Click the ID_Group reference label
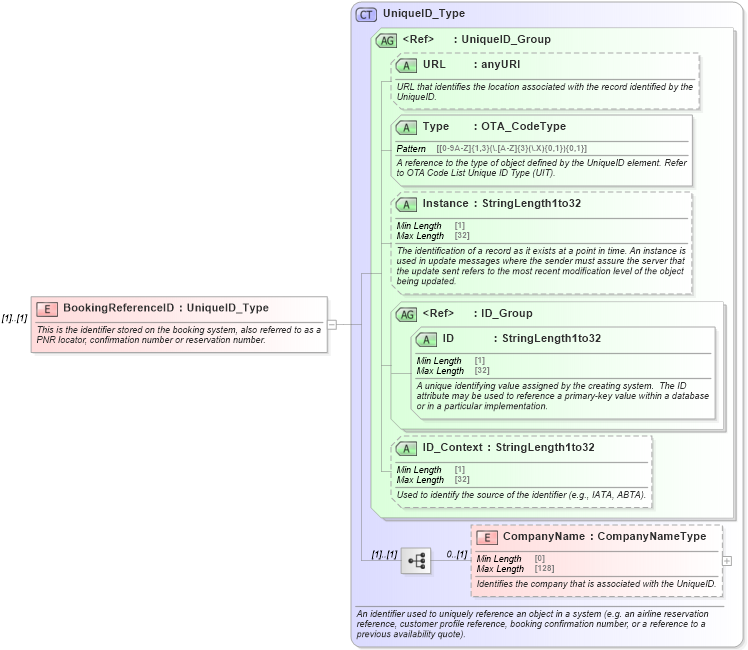748x650 pixels. (x=507, y=313)
